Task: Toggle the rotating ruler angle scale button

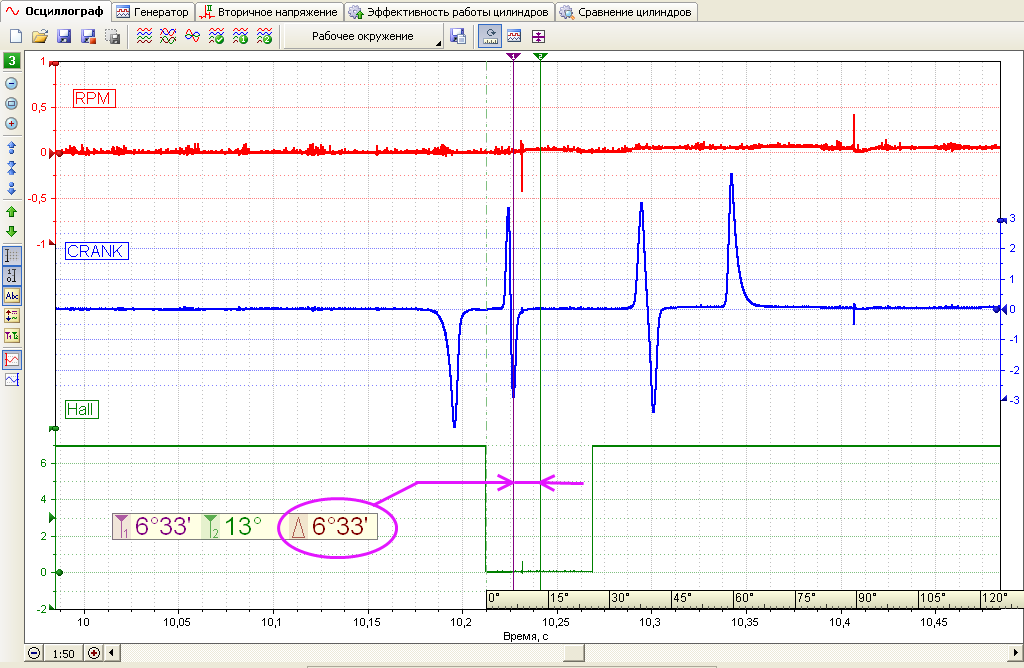Action: point(490,37)
